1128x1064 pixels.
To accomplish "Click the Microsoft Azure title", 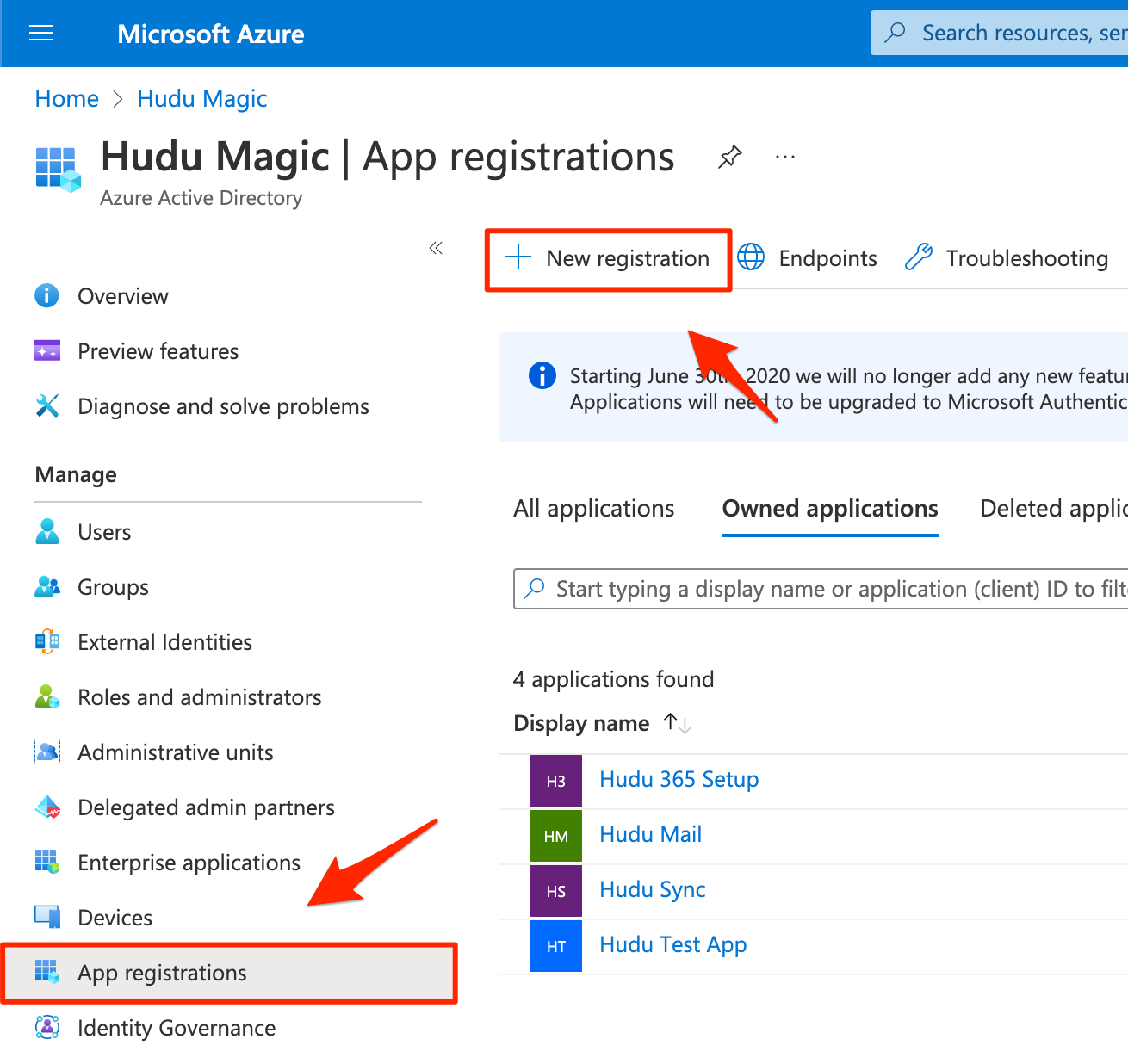I will tap(211, 34).
